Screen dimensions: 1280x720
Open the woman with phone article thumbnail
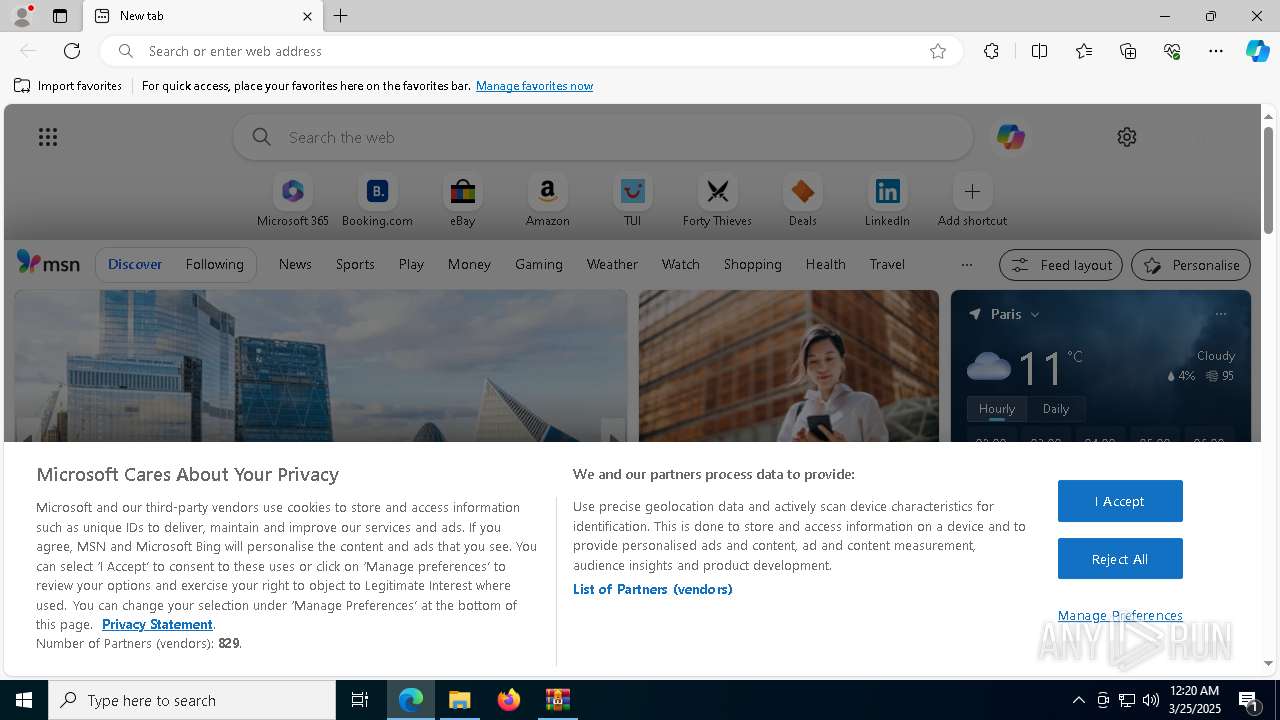789,366
